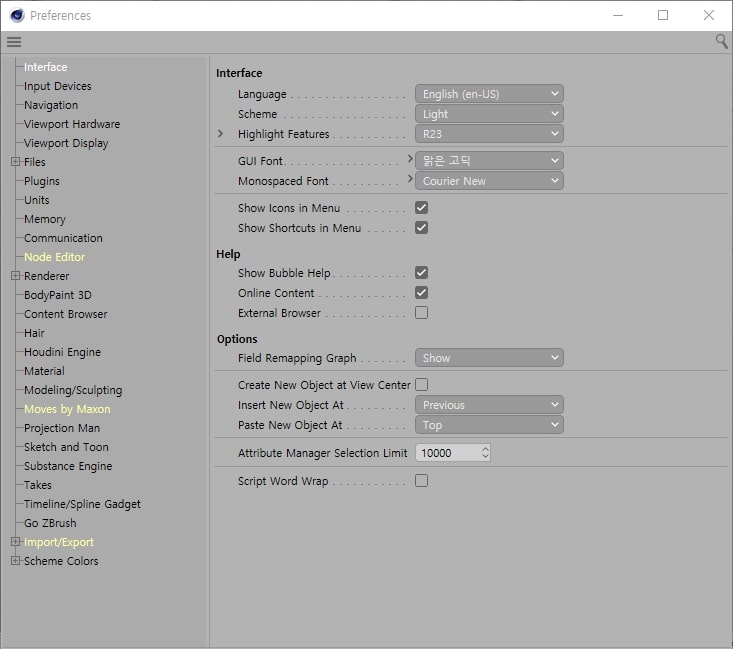Expand the Files tree node
The width and height of the screenshot is (733, 649).
[15, 161]
